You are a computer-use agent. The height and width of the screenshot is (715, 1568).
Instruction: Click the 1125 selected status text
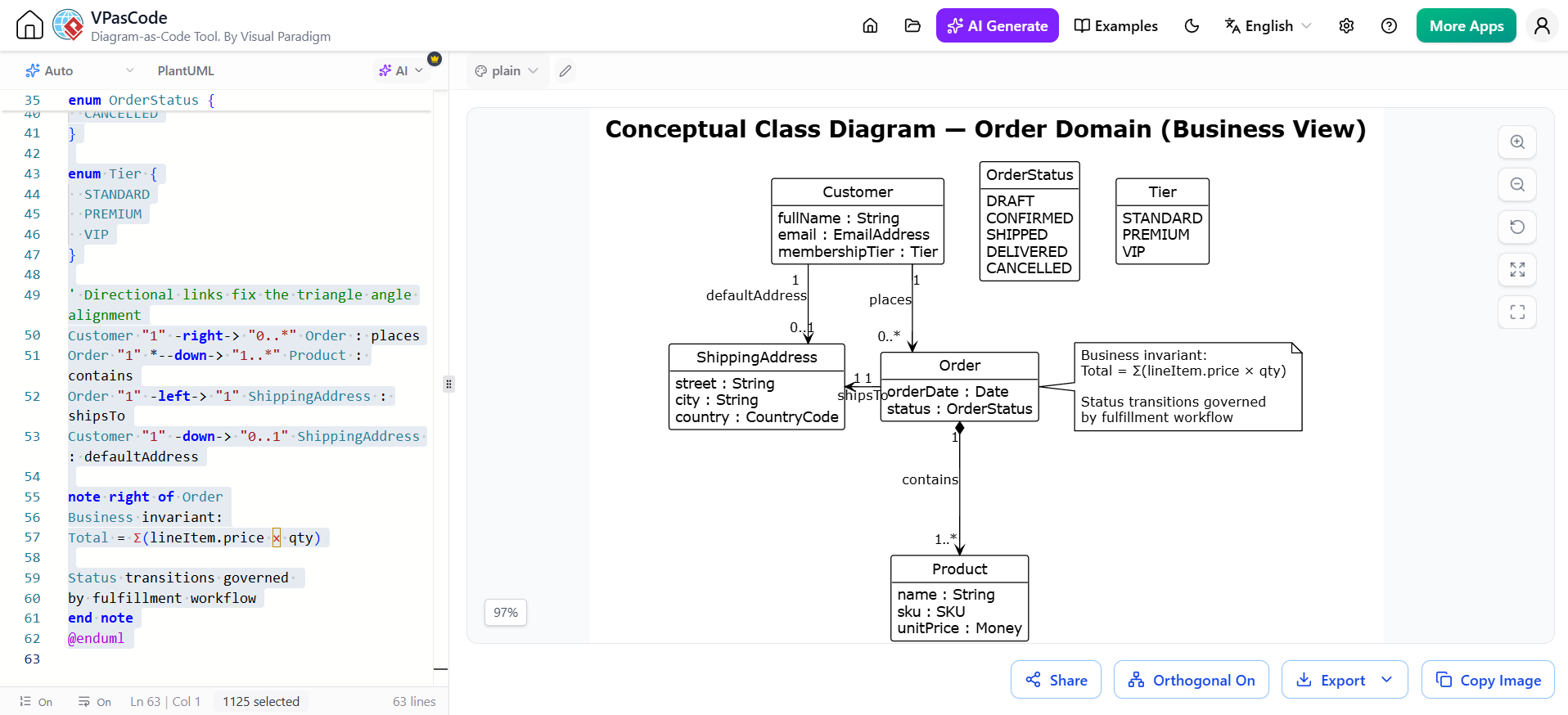pyautogui.click(x=261, y=702)
